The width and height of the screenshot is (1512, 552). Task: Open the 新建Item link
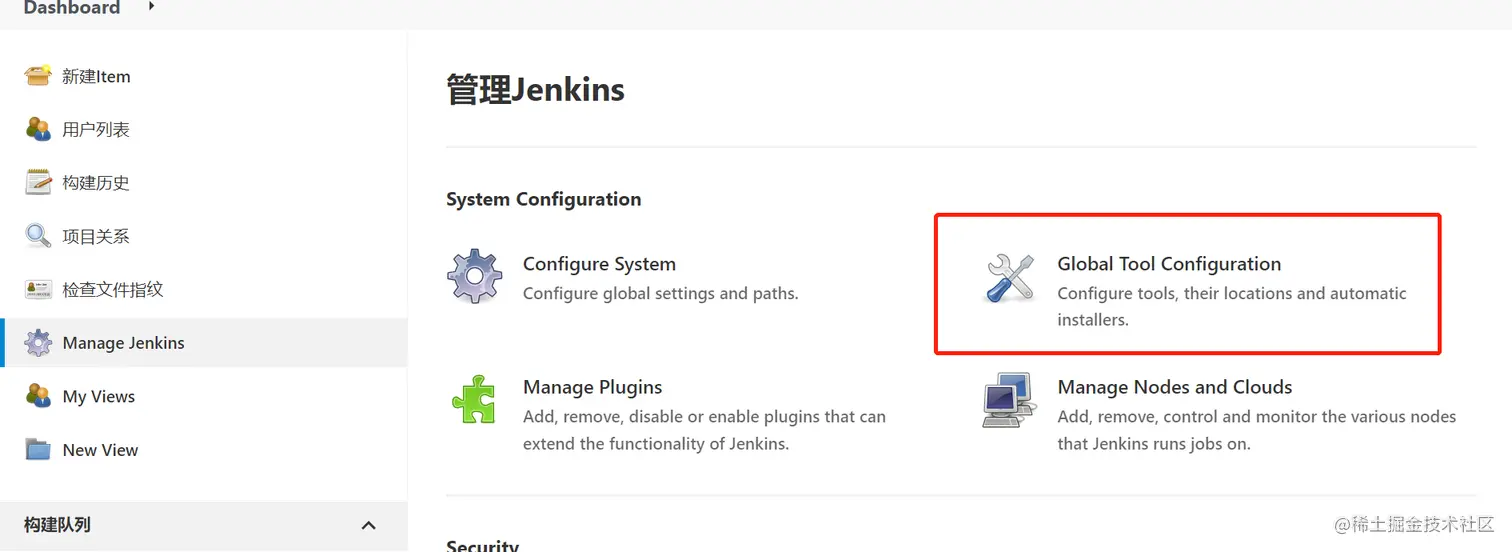tap(96, 76)
